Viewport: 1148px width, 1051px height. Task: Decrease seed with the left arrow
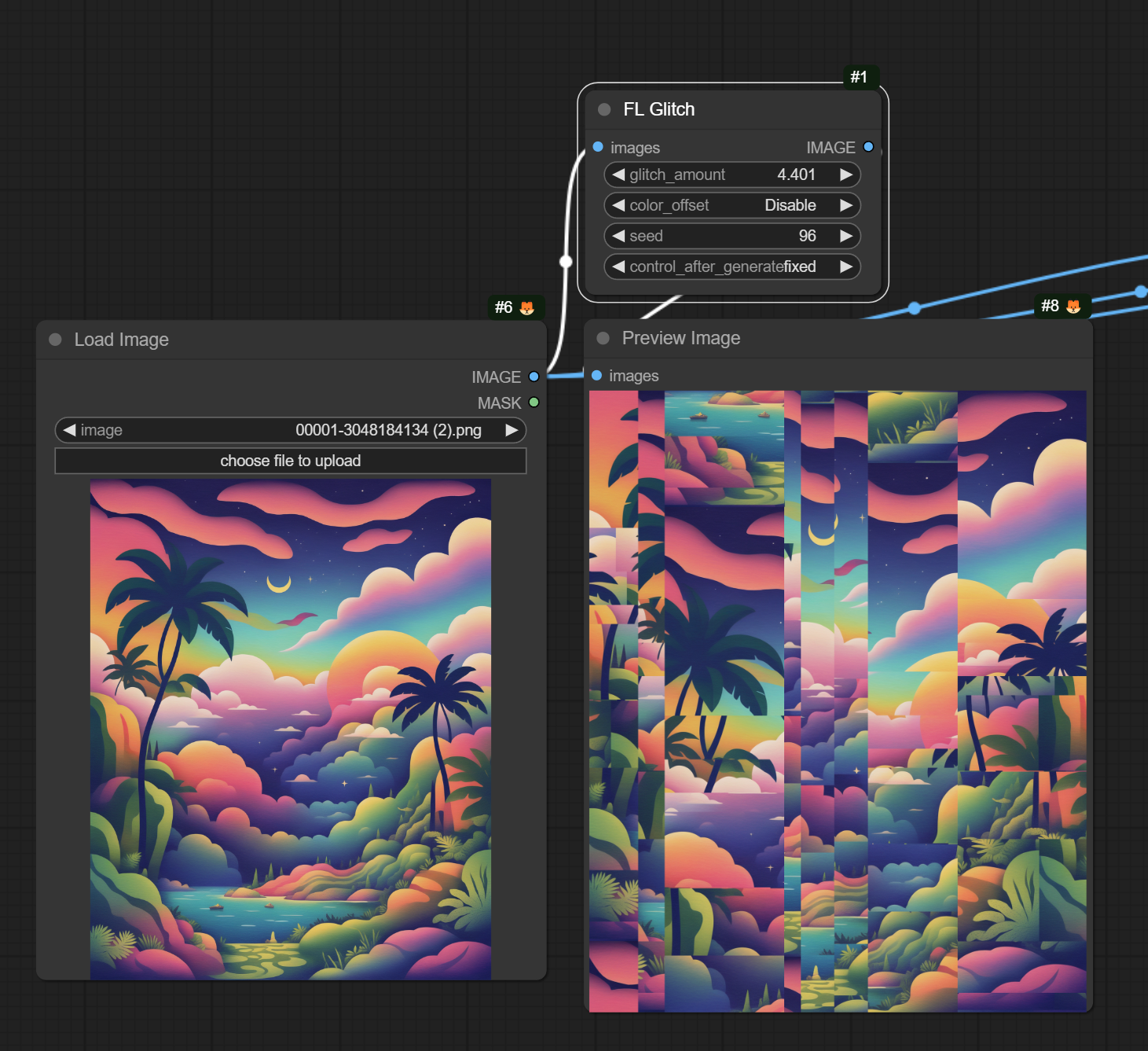point(618,236)
